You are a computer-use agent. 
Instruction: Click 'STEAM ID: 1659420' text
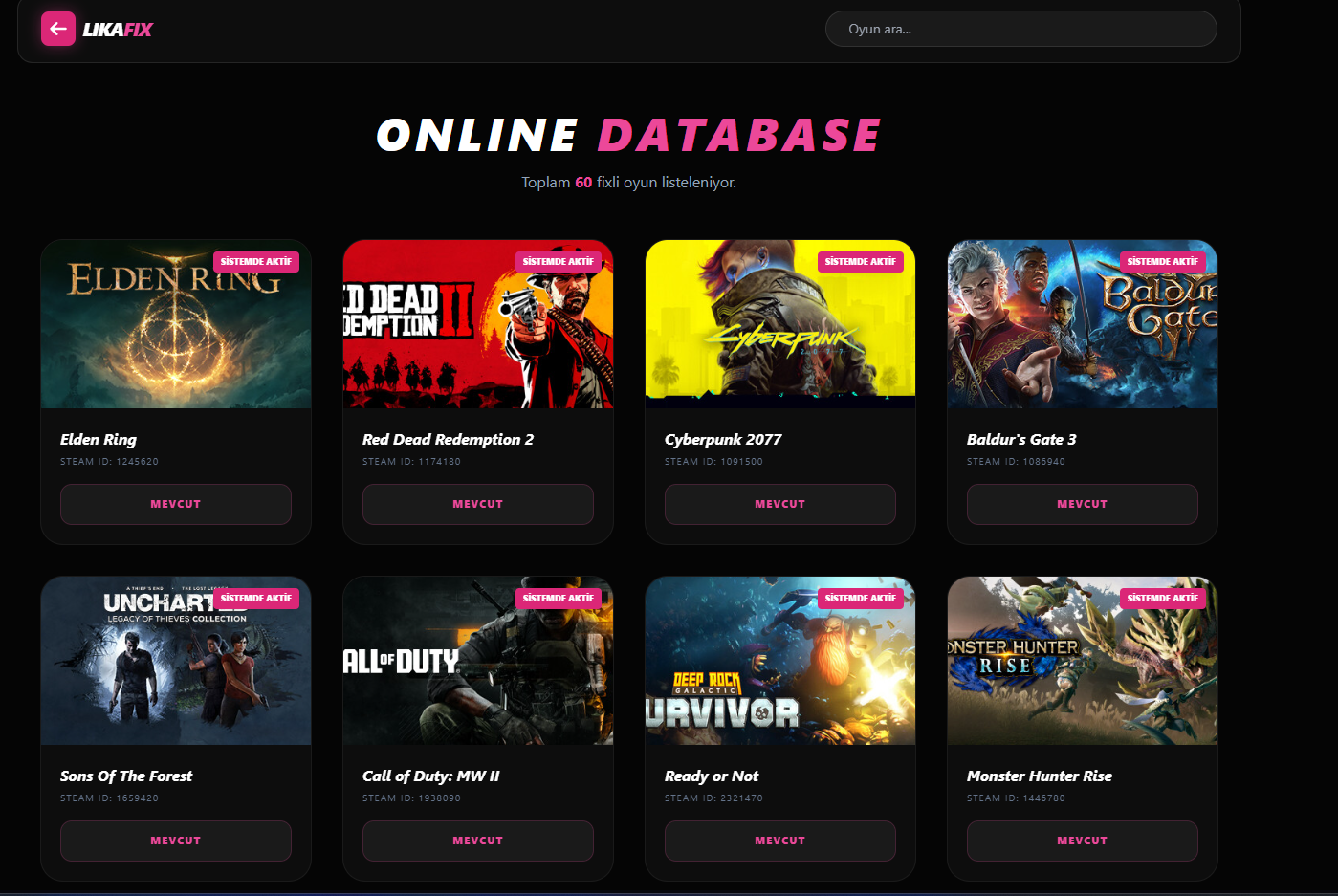click(109, 798)
